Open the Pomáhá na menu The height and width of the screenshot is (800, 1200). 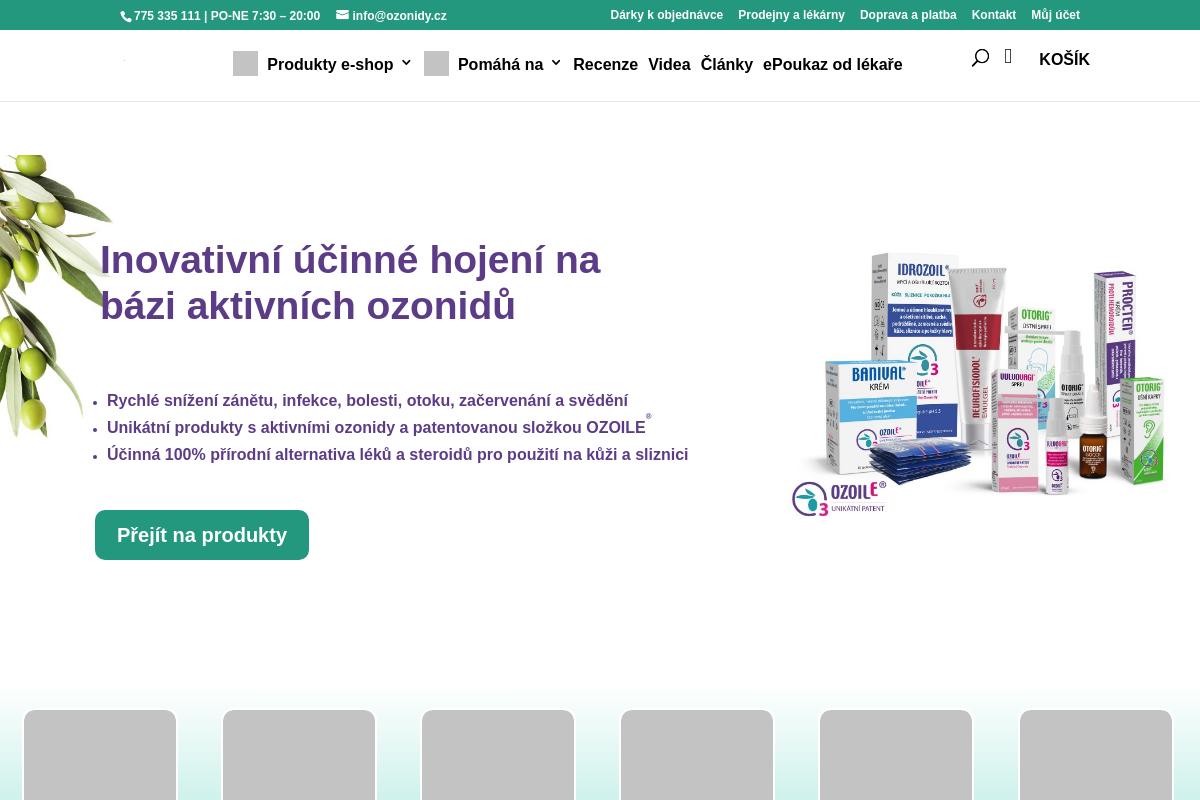pyautogui.click(x=500, y=64)
